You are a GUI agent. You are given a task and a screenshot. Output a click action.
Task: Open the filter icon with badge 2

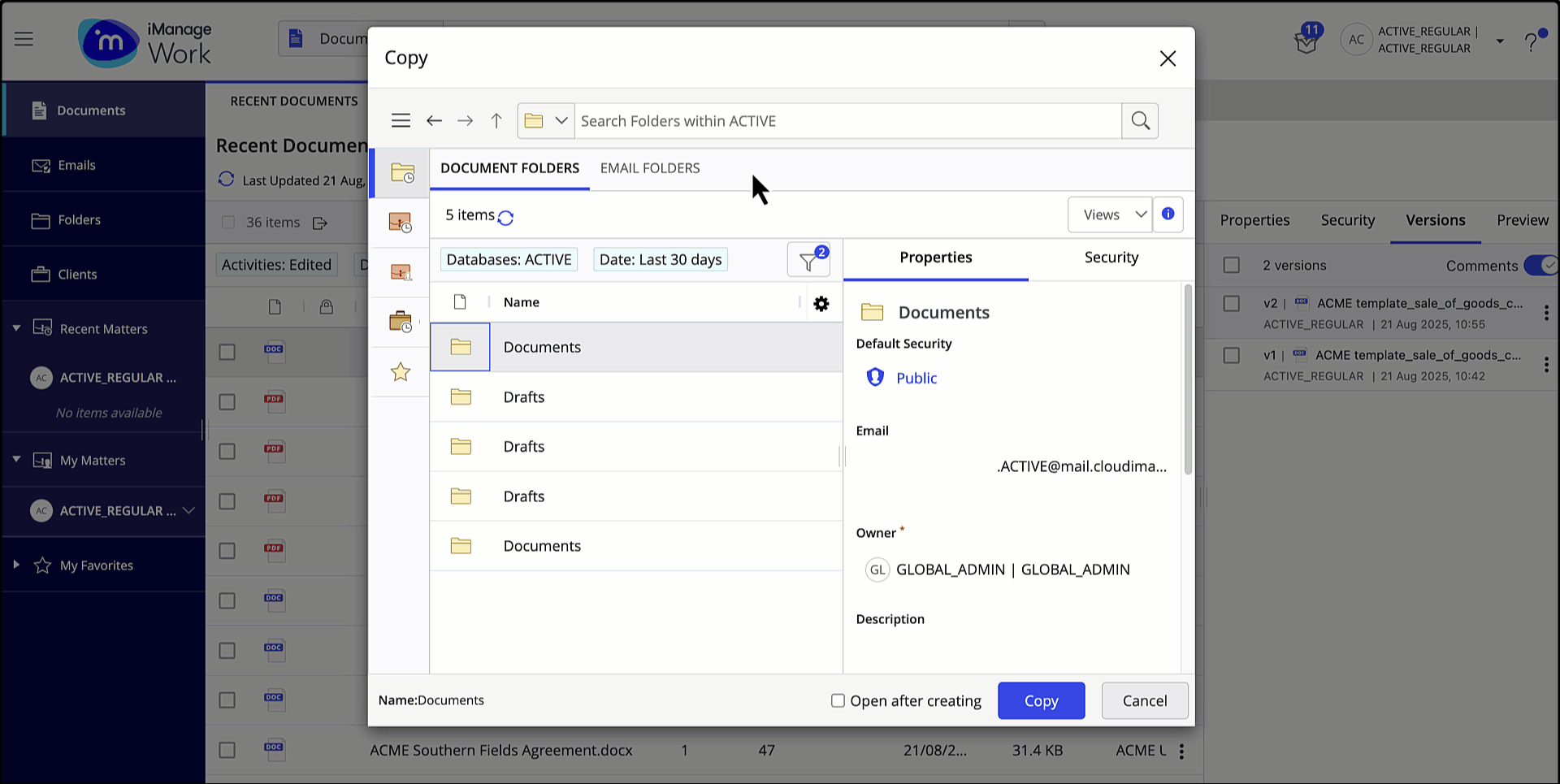click(808, 261)
